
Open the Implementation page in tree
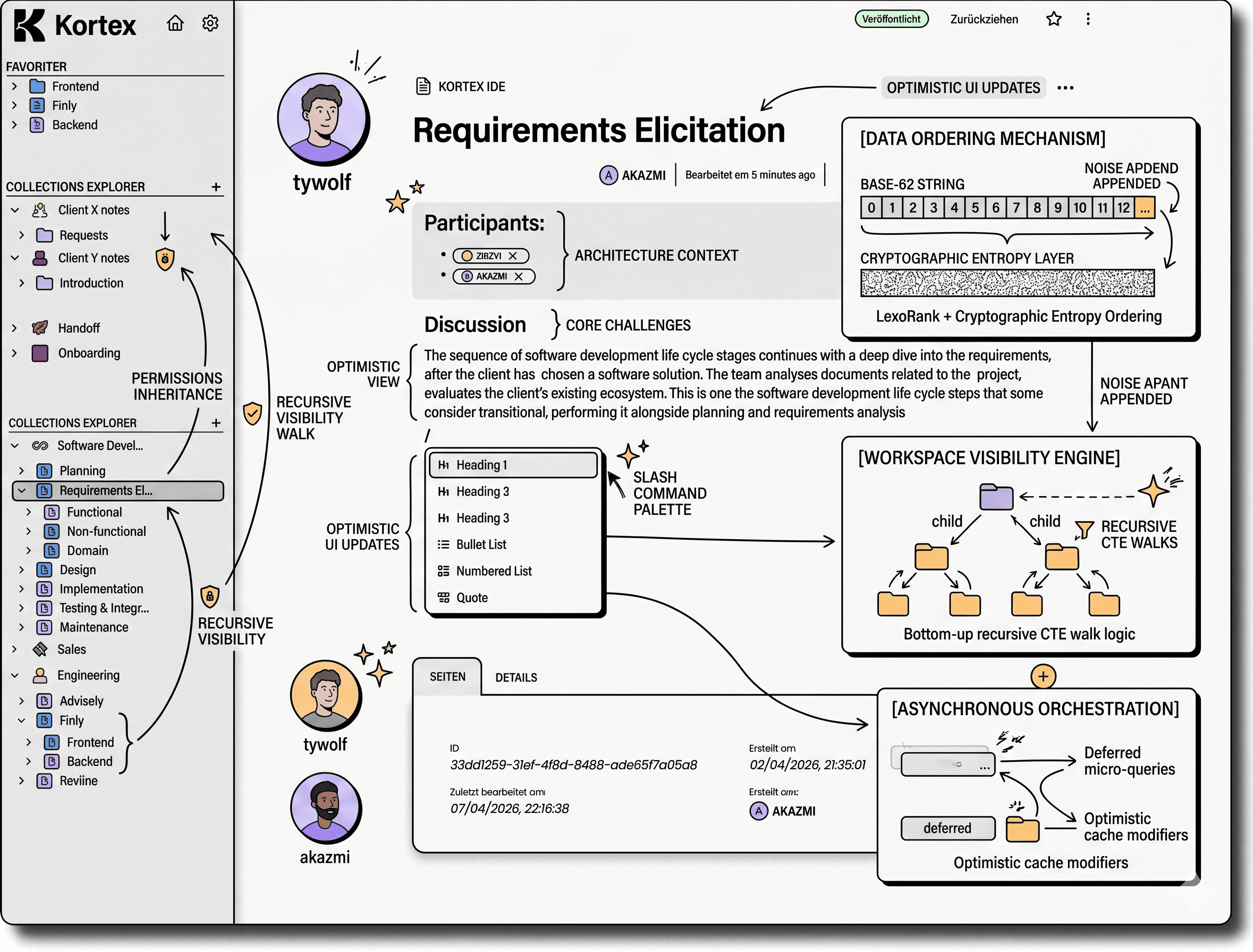click(x=101, y=589)
